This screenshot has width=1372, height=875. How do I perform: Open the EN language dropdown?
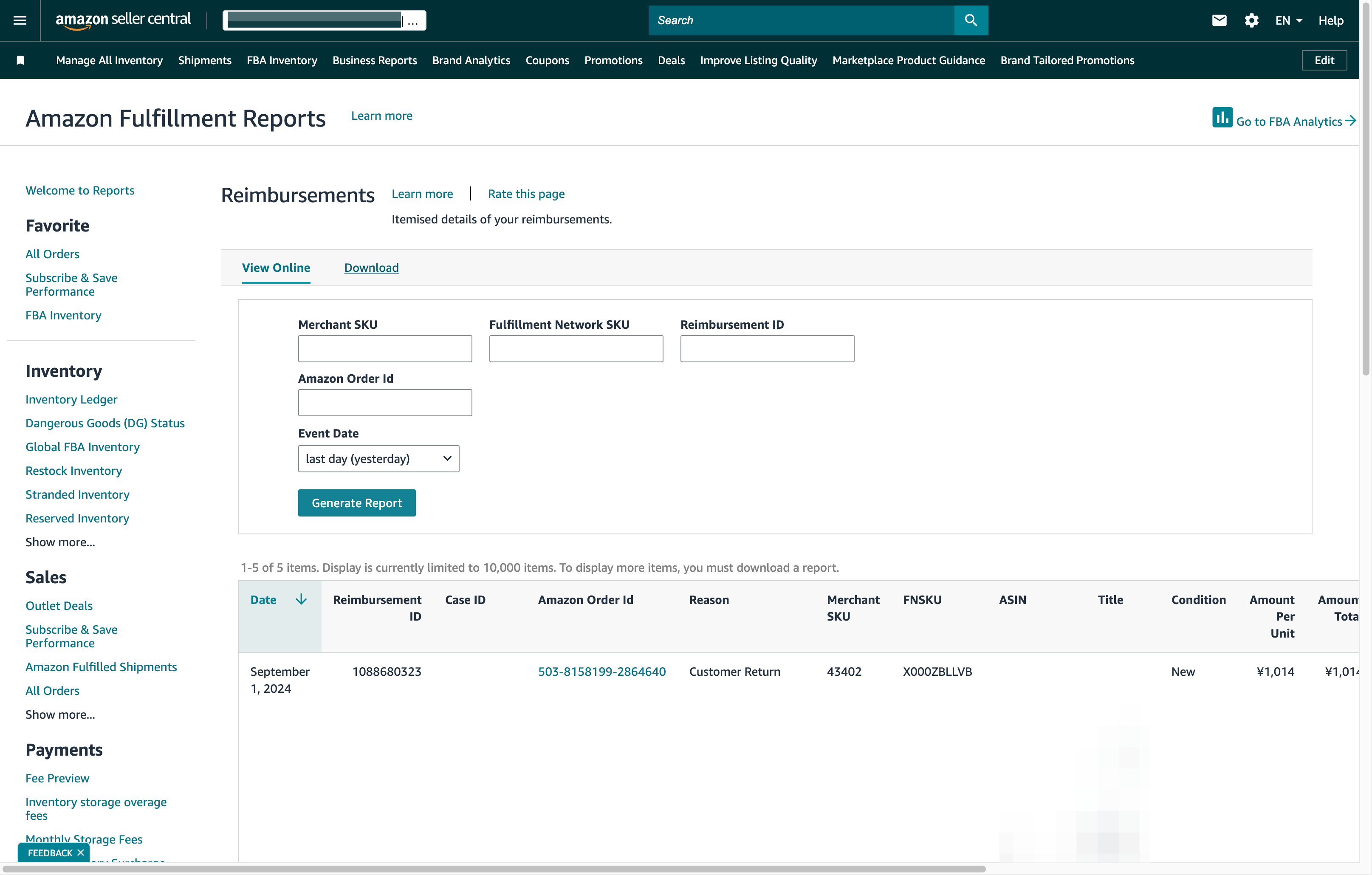1289,20
